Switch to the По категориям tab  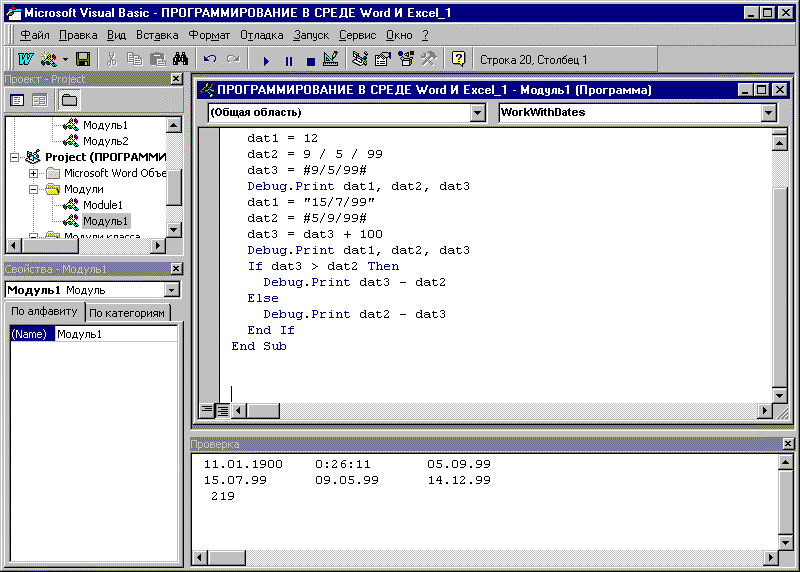[x=127, y=313]
